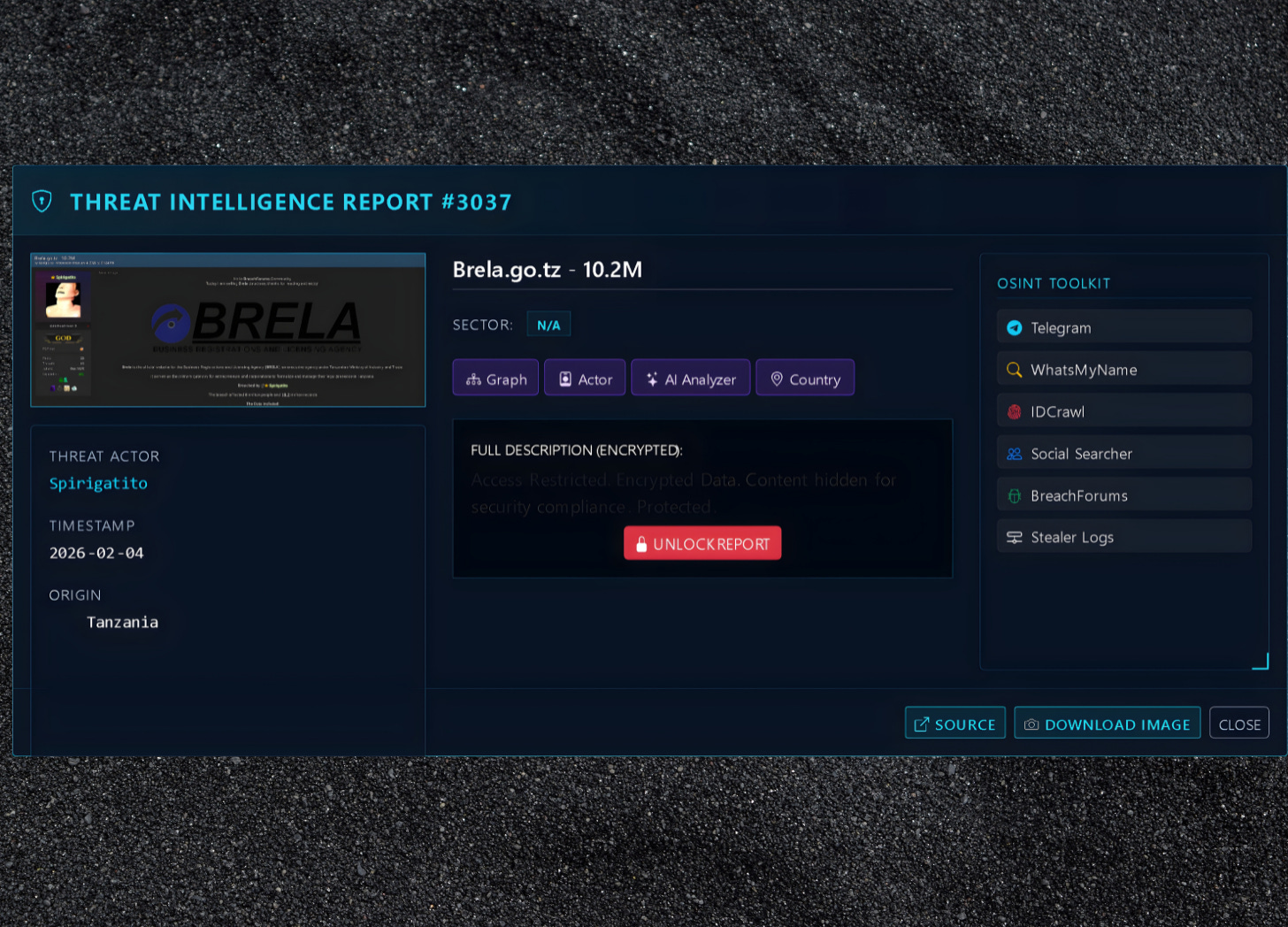This screenshot has height=927, width=1288.
Task: Open the Stealer Logs toolkit entry
Action: tap(1124, 537)
